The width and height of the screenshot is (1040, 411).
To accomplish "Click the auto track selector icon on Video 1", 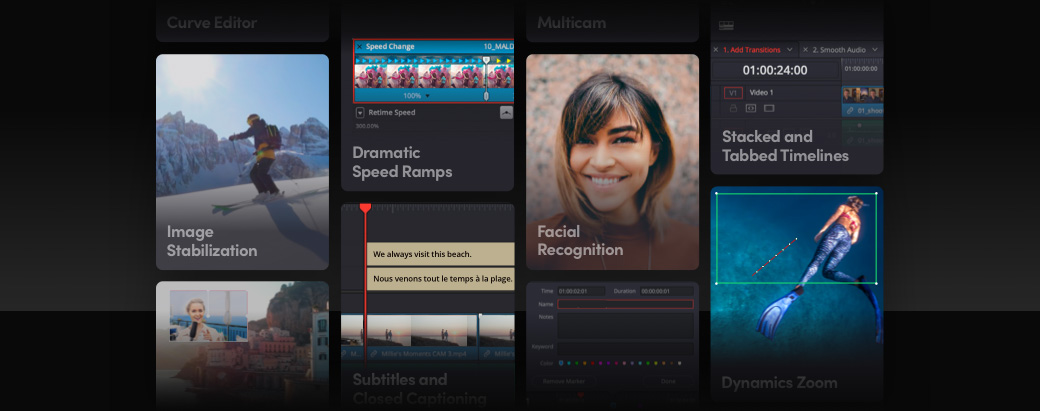I will [x=750, y=108].
